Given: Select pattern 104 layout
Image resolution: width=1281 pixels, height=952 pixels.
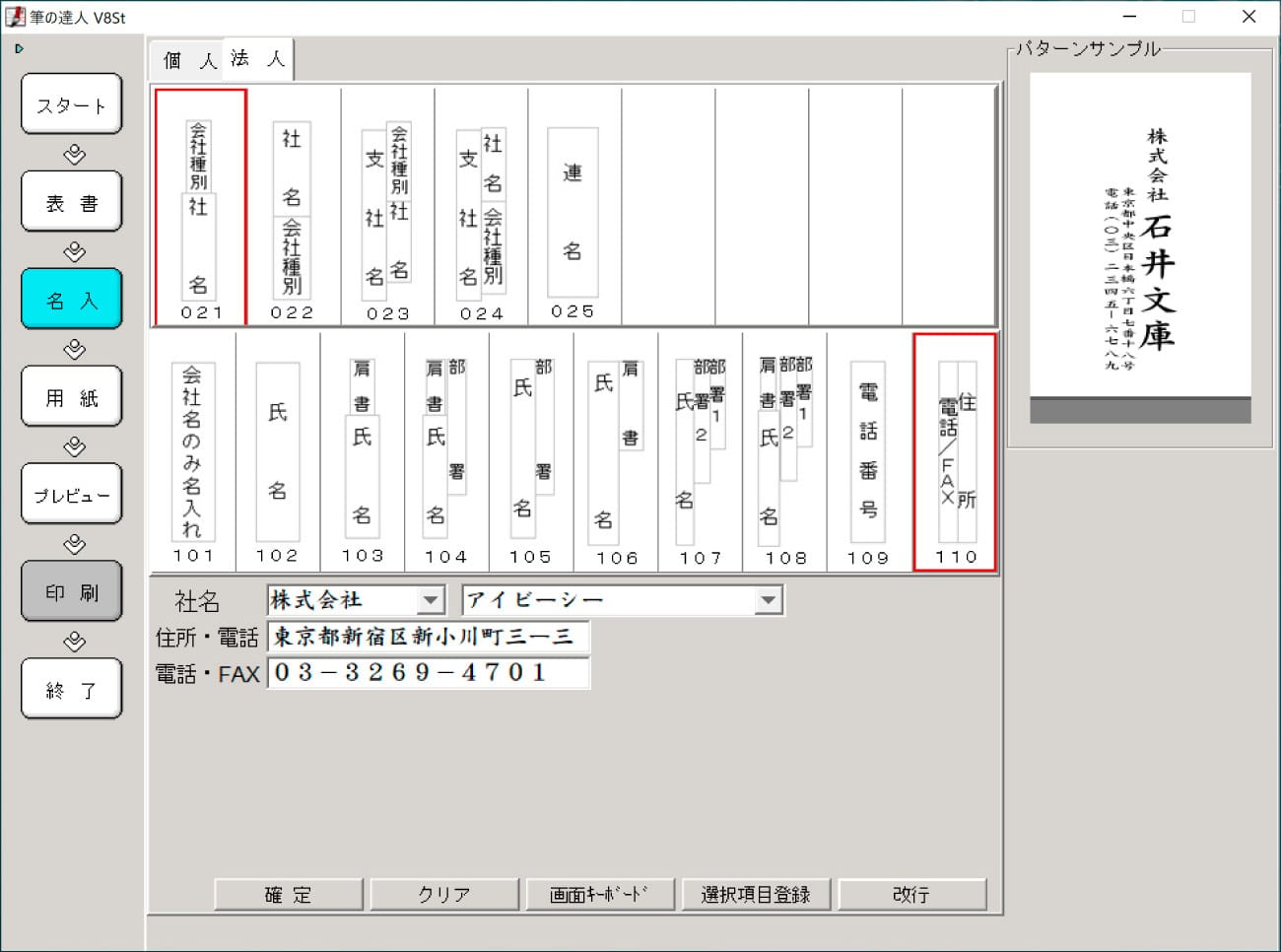Looking at the screenshot, I should (x=446, y=452).
